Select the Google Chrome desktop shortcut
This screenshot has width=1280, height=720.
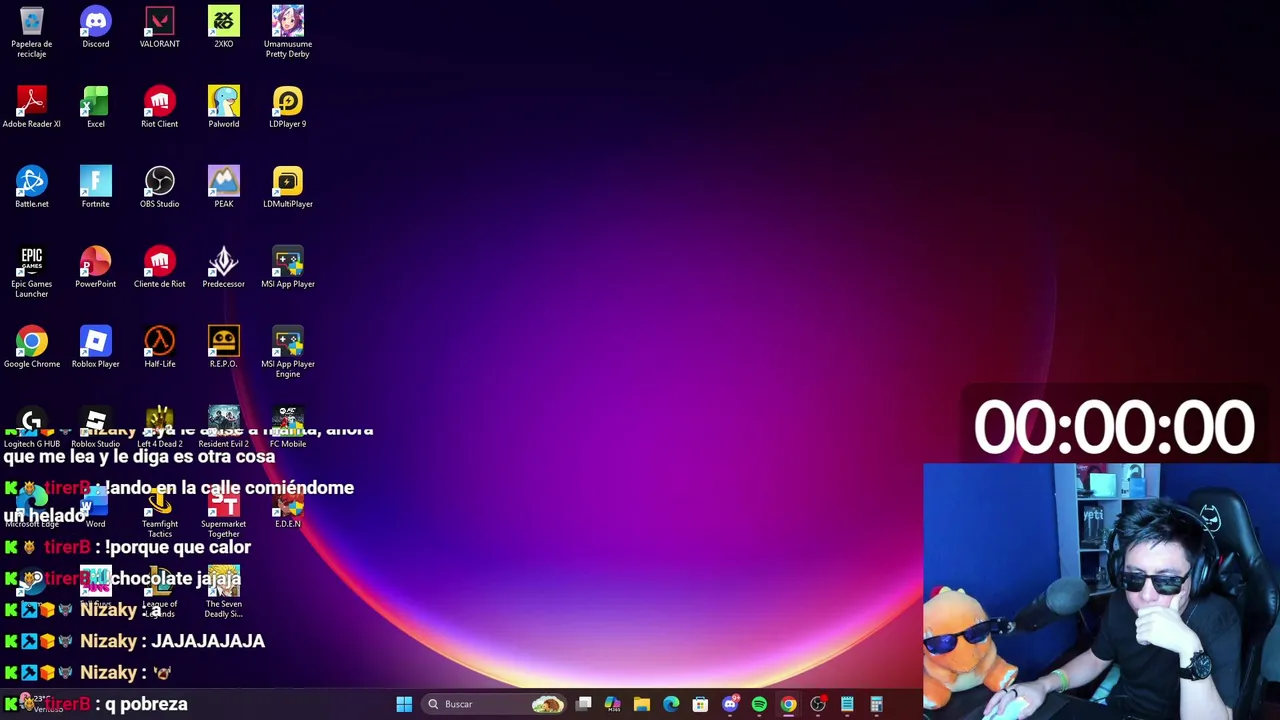coord(32,347)
